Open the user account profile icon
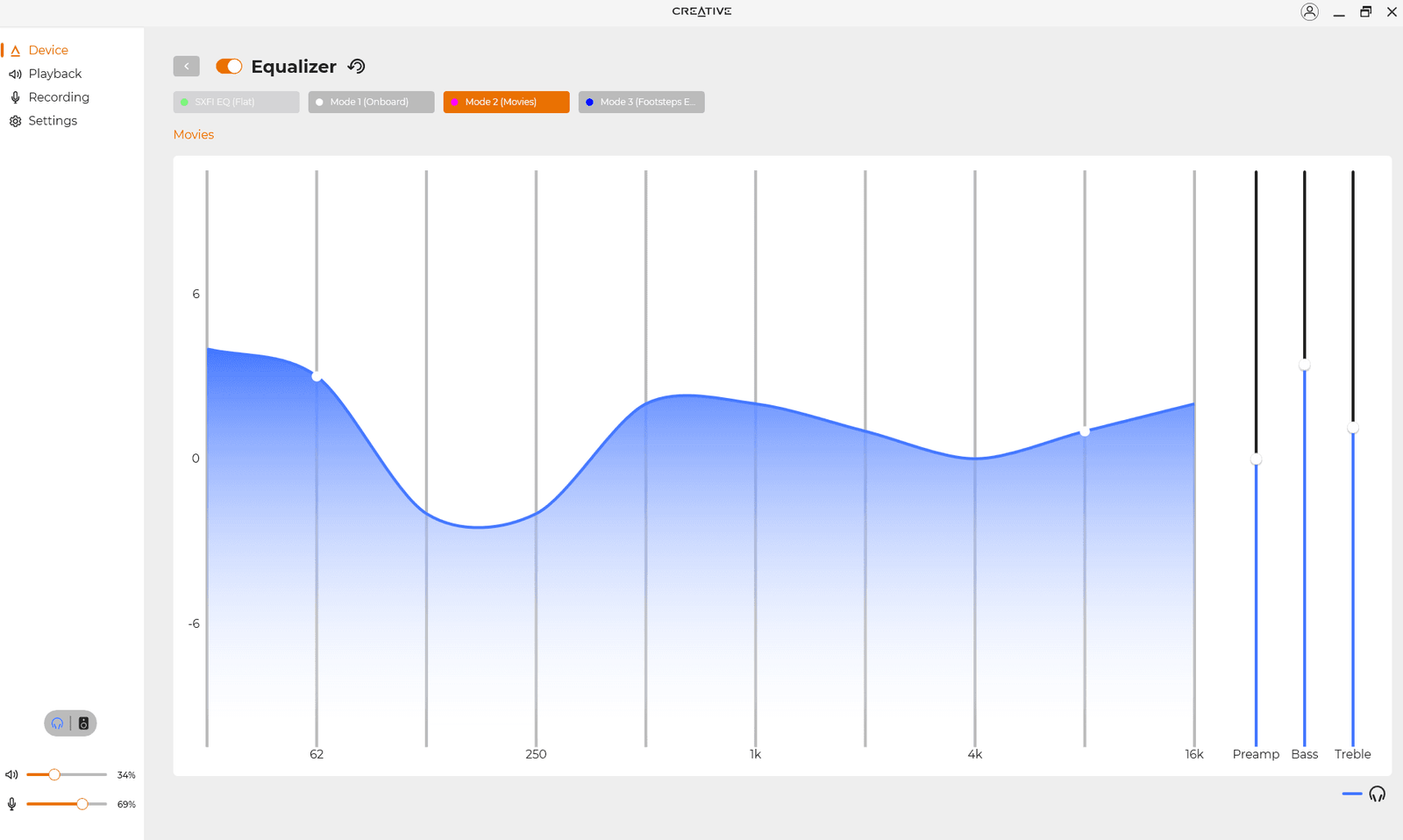Screen dimensions: 1403x840 coord(1309,11)
